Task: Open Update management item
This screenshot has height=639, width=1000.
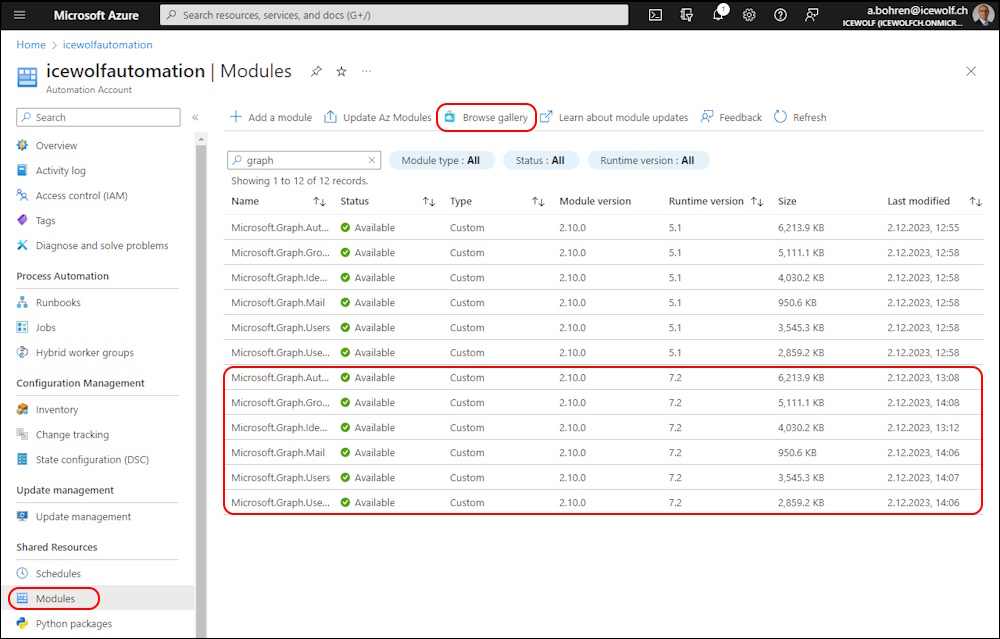Action: pos(83,517)
